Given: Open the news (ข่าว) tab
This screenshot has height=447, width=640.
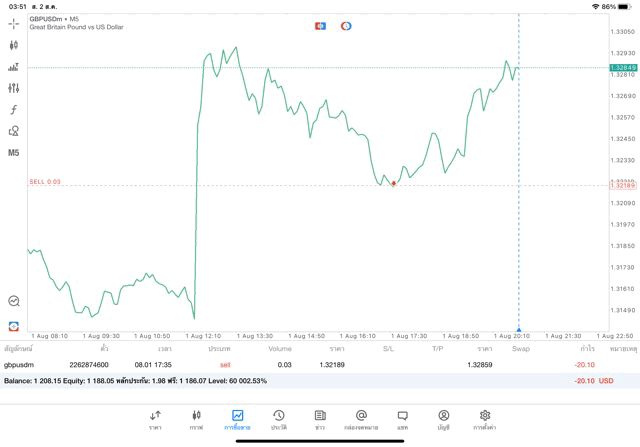Looking at the screenshot, I should pyautogui.click(x=320, y=419).
